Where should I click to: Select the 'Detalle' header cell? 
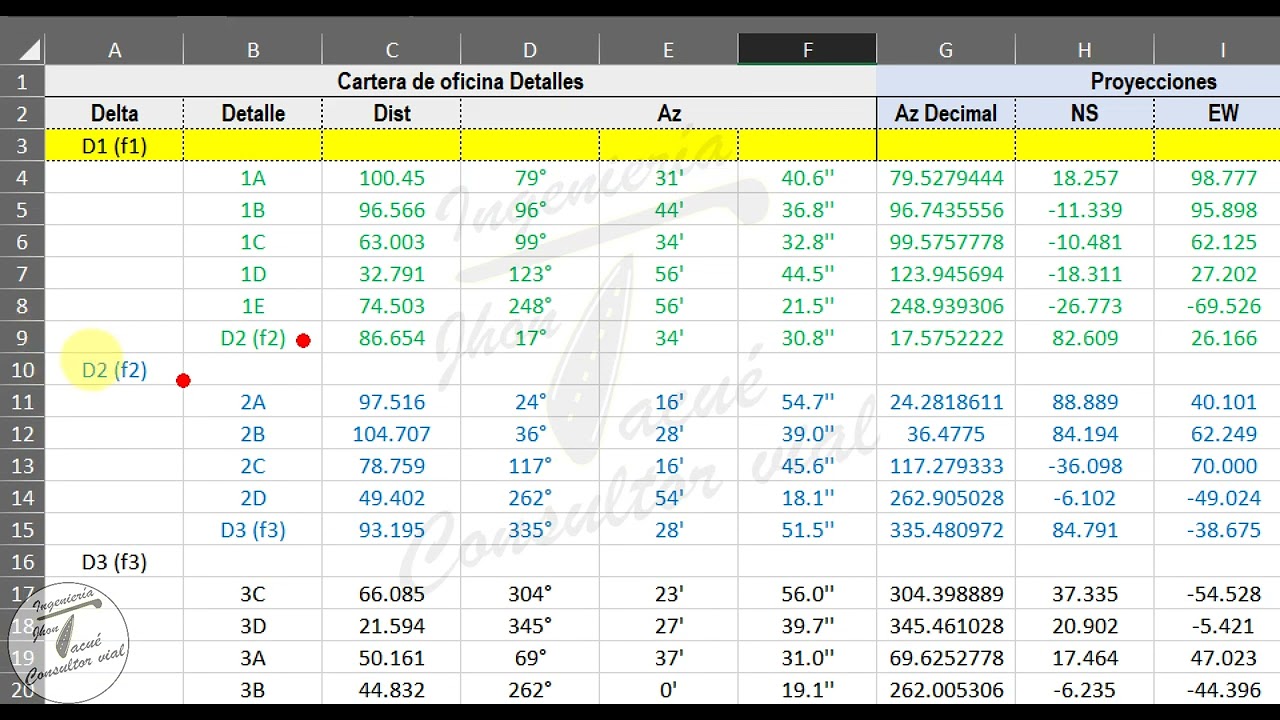[x=253, y=113]
